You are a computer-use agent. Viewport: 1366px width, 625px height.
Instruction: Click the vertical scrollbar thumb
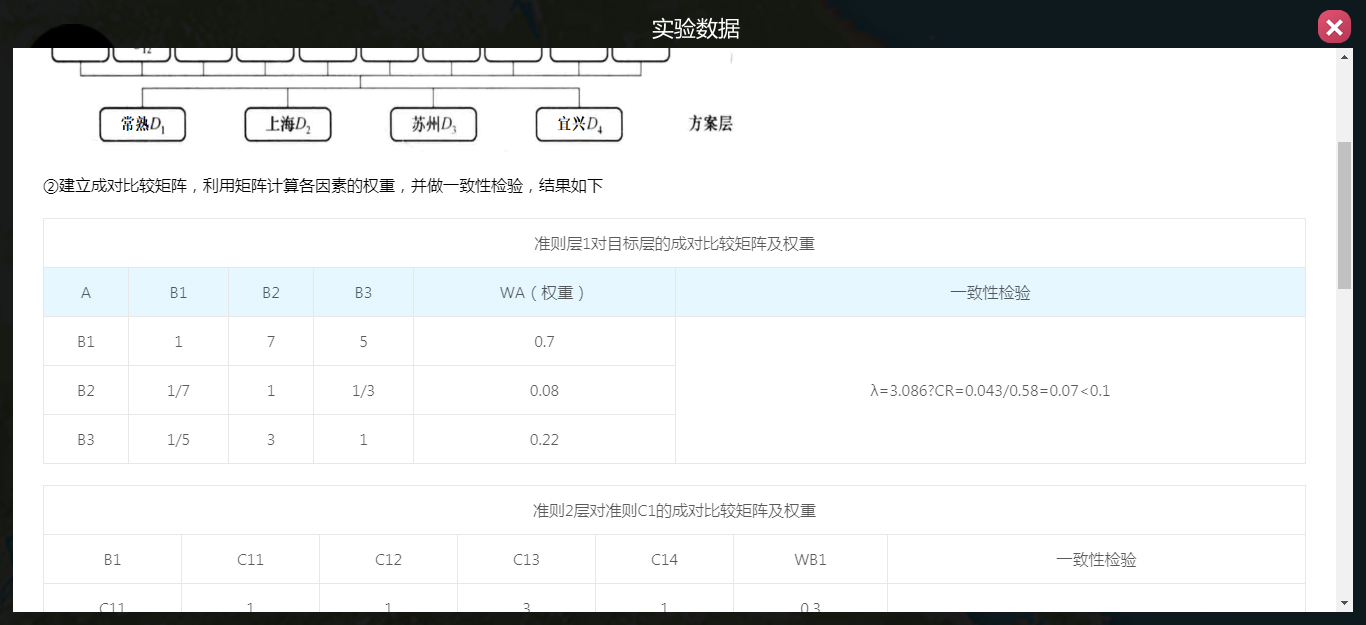[x=1344, y=215]
